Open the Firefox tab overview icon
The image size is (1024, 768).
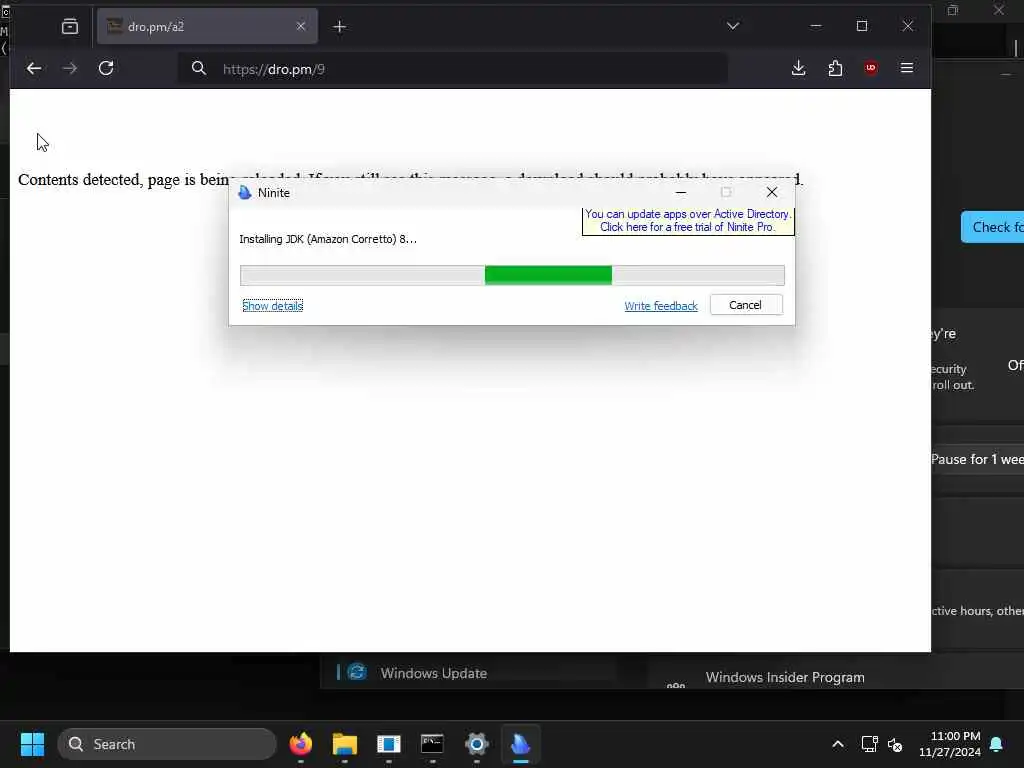pos(70,27)
